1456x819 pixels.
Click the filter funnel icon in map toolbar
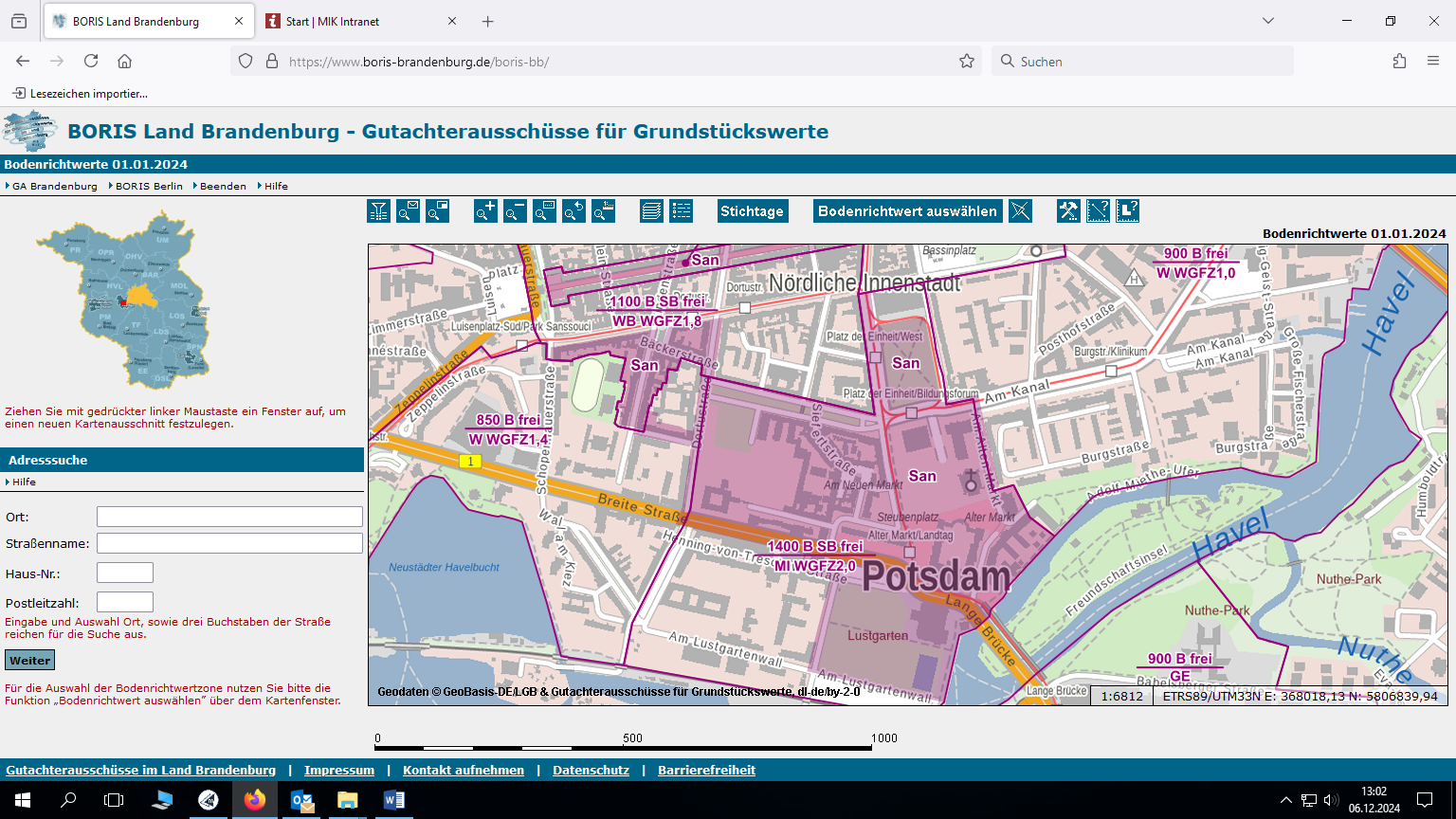click(378, 210)
